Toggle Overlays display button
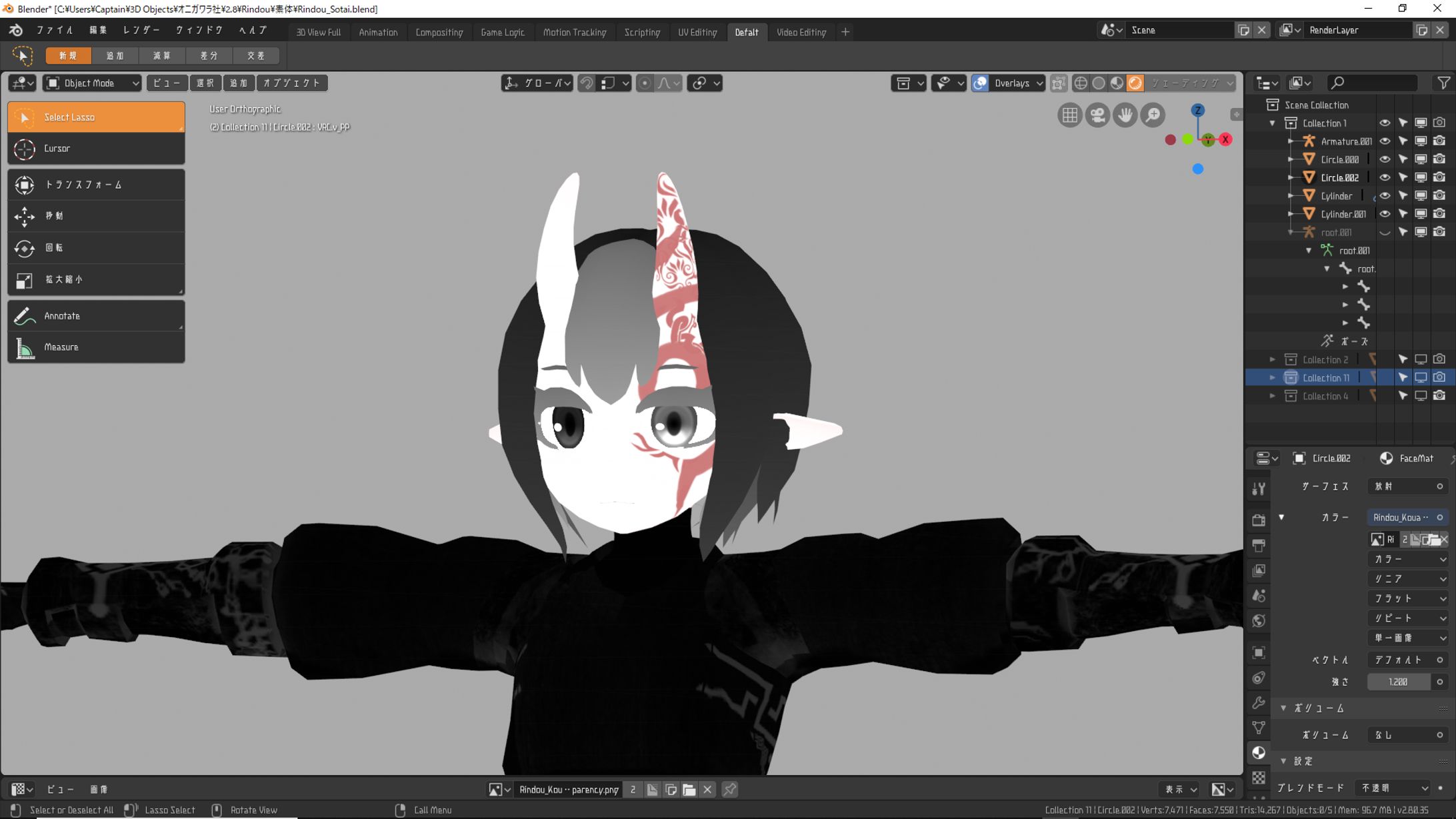Viewport: 1456px width, 819px height. pos(980,83)
